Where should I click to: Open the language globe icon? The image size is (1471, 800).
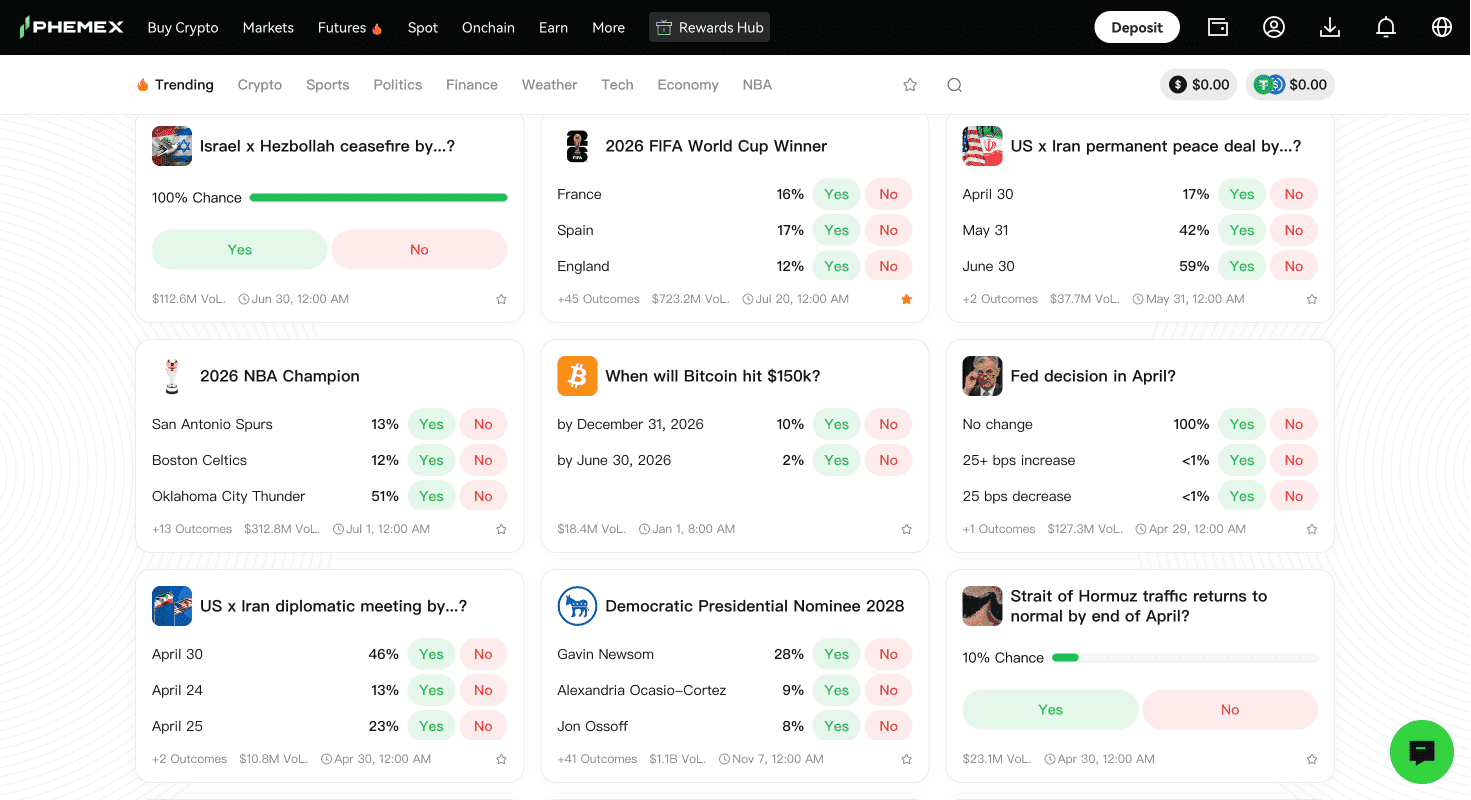1442,27
